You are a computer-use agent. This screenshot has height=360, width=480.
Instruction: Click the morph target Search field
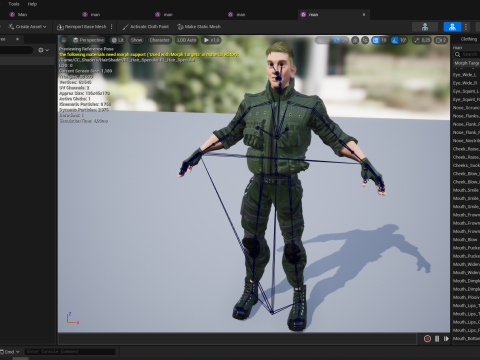point(466,54)
